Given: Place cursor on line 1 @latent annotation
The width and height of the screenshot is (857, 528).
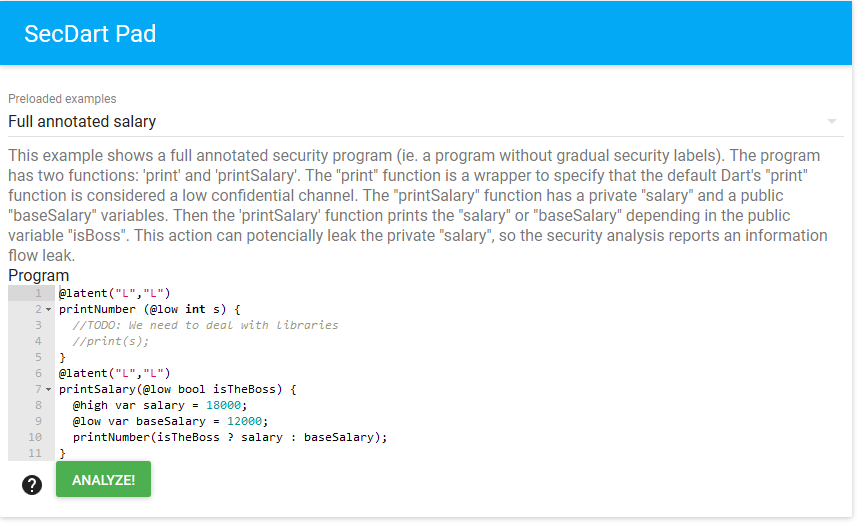Looking at the screenshot, I should tap(114, 294).
